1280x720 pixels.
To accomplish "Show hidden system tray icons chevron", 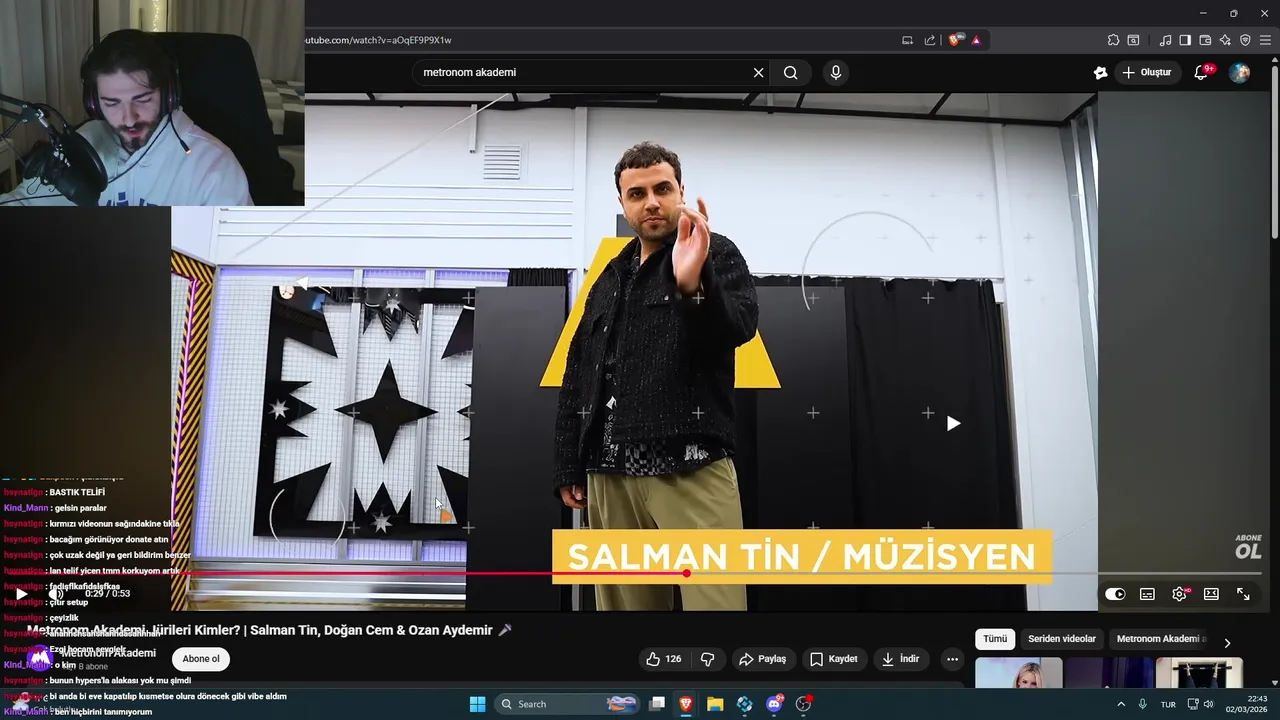I will click(1120, 704).
